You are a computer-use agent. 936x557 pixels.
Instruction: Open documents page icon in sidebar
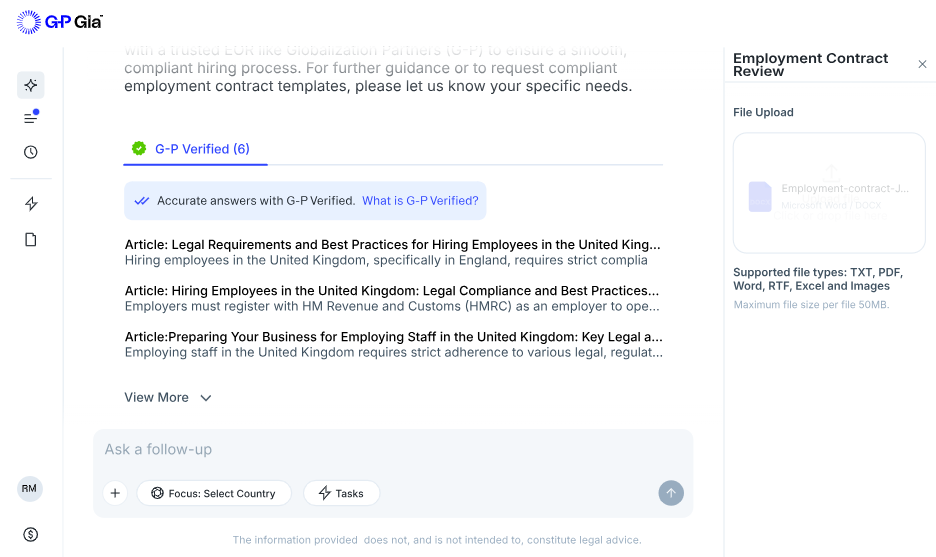pyautogui.click(x=31, y=239)
